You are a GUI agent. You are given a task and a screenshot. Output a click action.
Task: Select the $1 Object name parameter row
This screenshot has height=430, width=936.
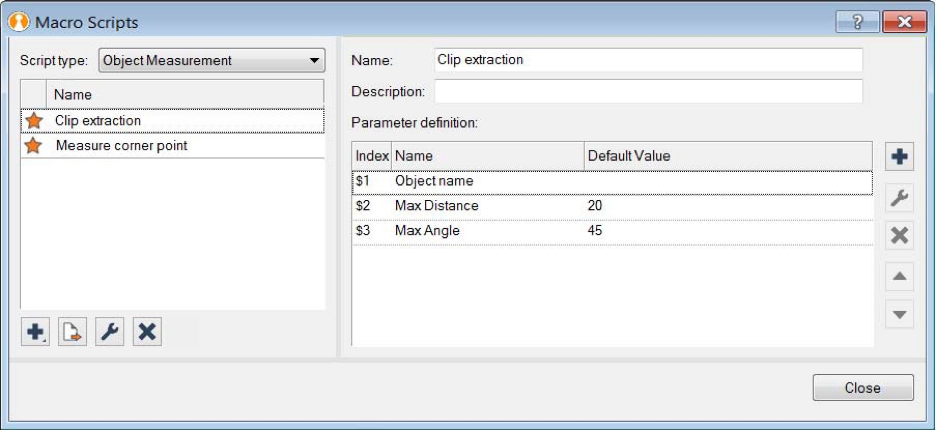pyautogui.click(x=611, y=182)
